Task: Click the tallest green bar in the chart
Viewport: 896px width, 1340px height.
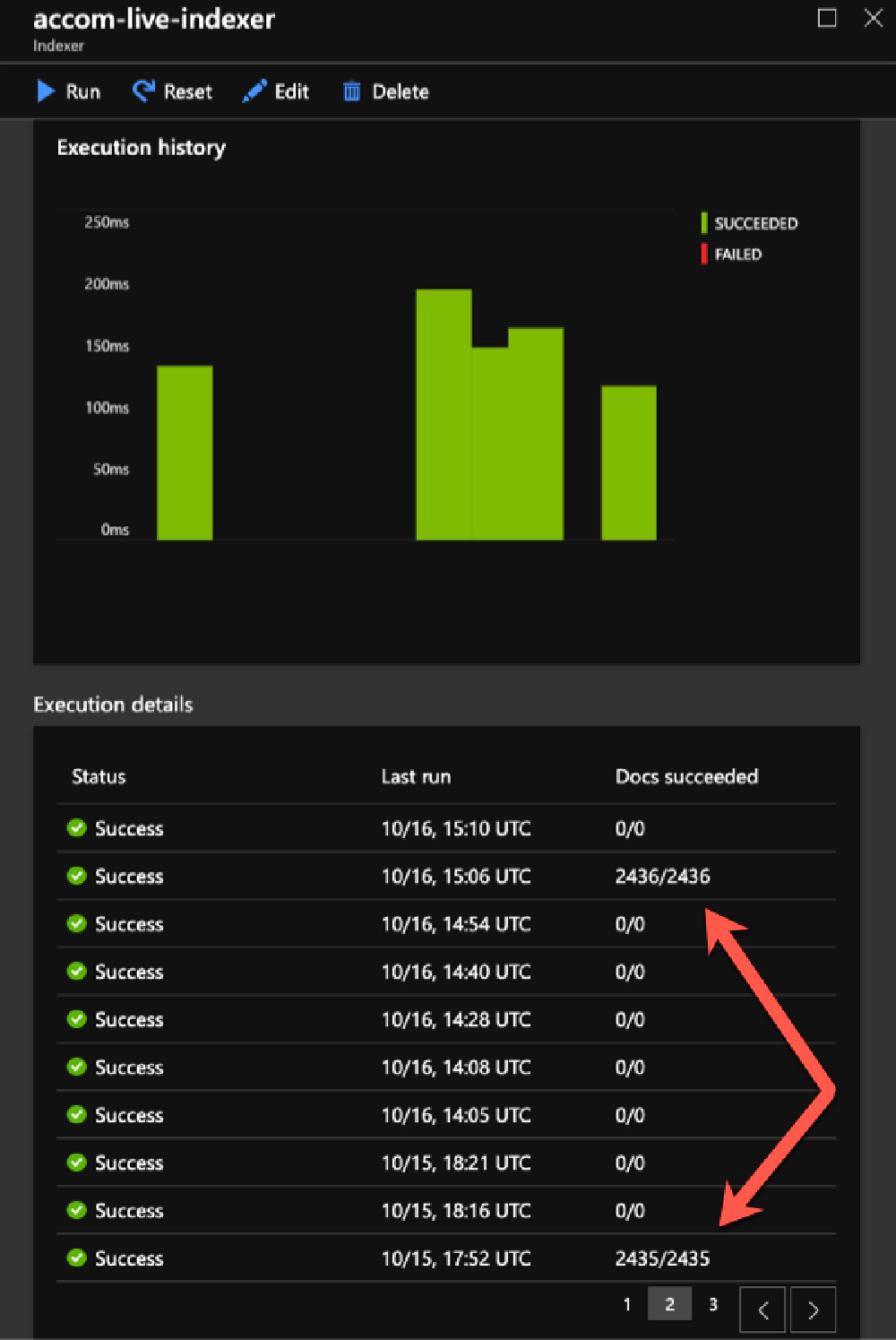Action: point(443,412)
